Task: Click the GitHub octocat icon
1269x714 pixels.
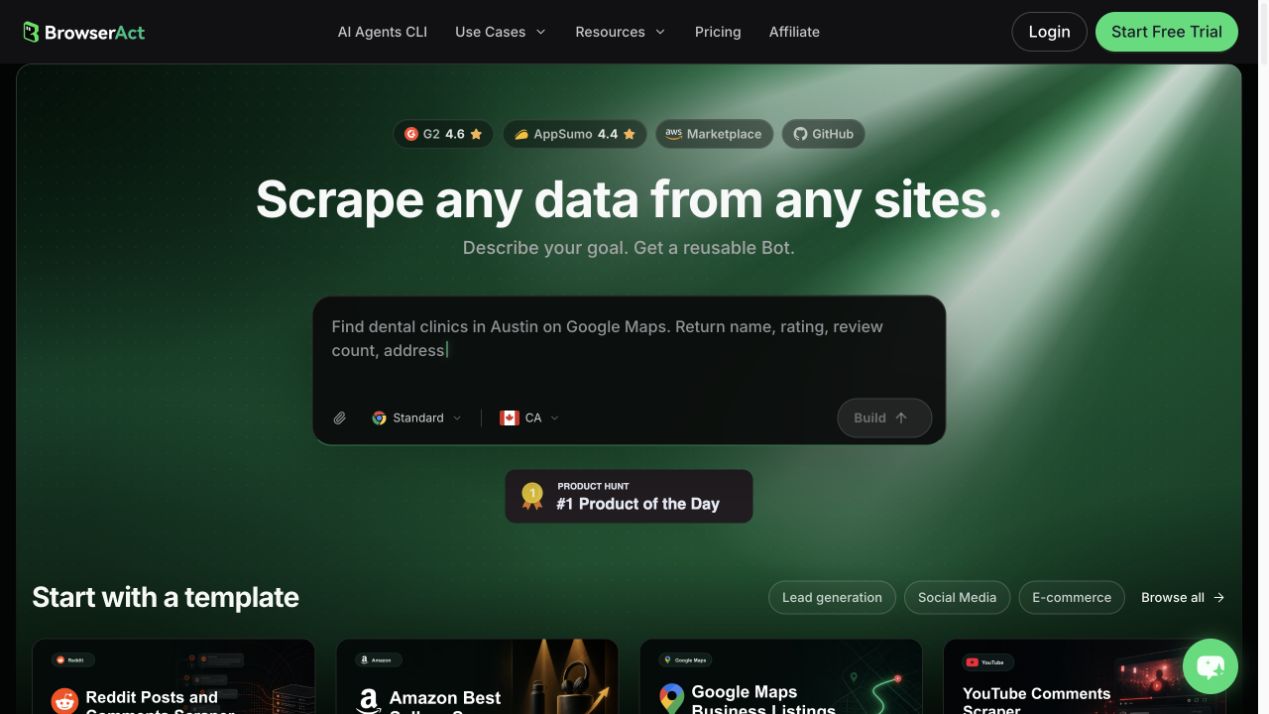Action: (800, 134)
